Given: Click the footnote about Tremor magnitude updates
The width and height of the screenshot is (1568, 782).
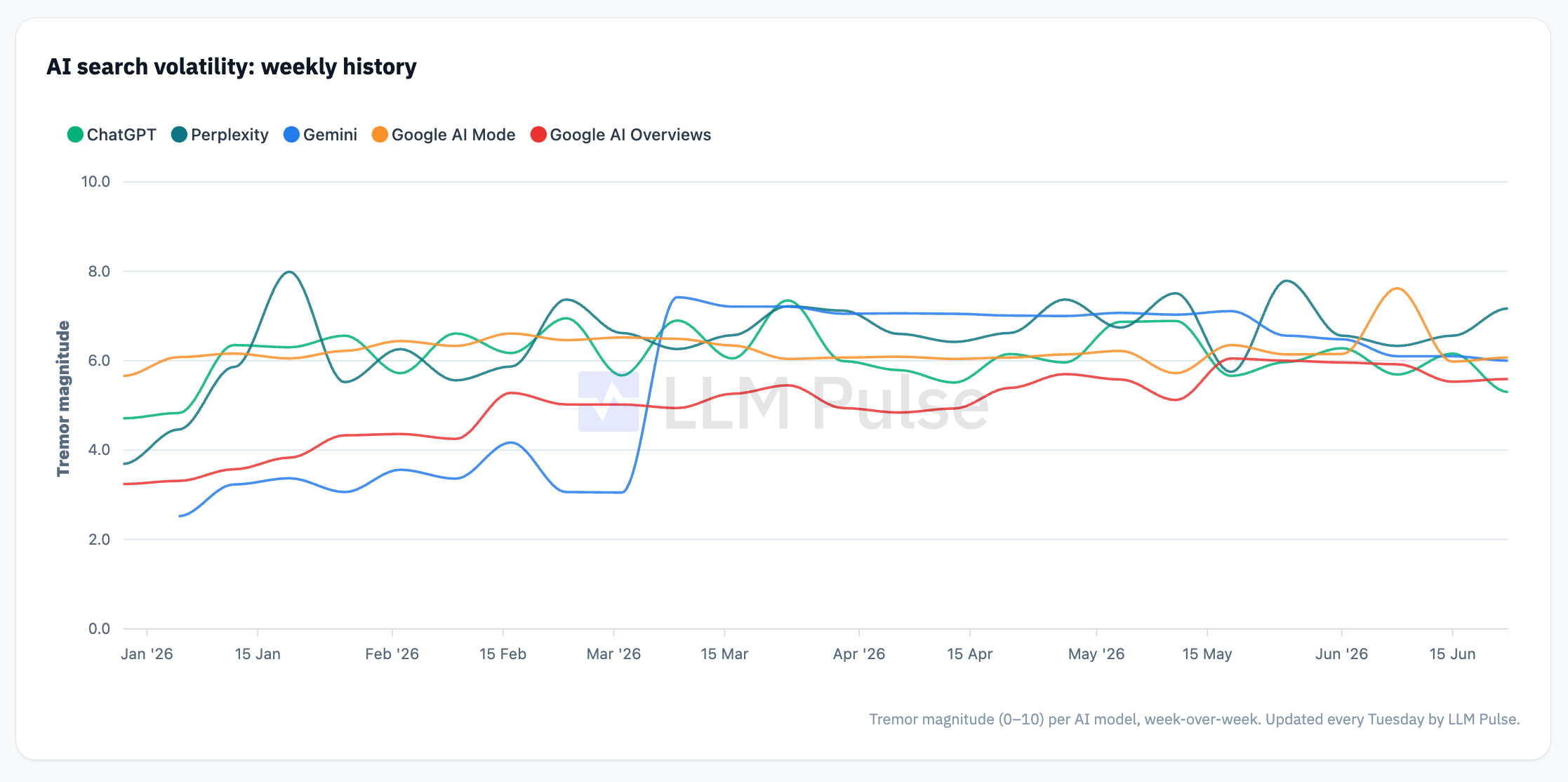Looking at the screenshot, I should point(1195,720).
